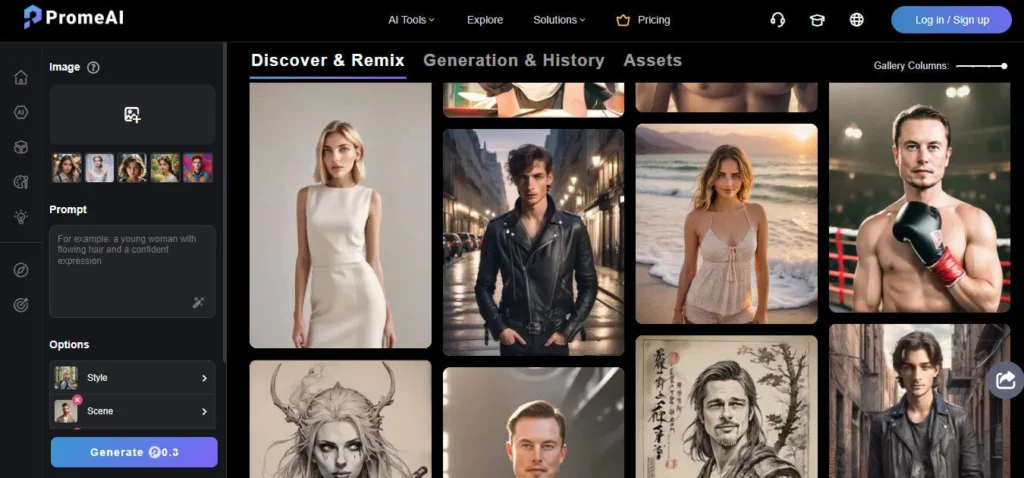Open the headset support icon
The image size is (1024, 478).
coord(777,20)
